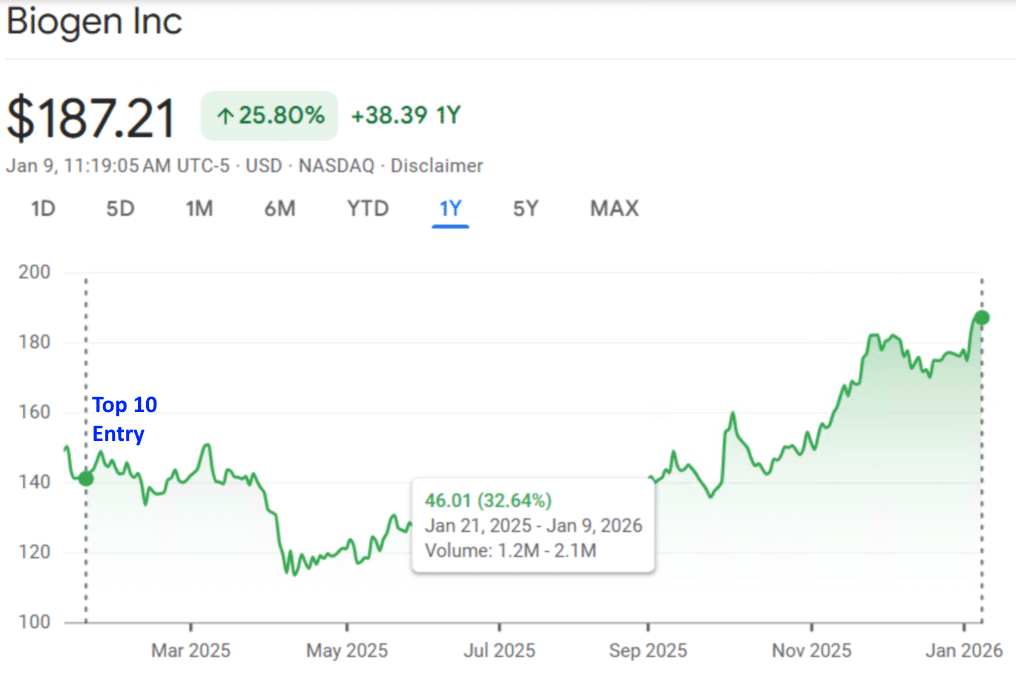Choose the 1M chart range
The height and width of the screenshot is (688, 1016).
[199, 209]
